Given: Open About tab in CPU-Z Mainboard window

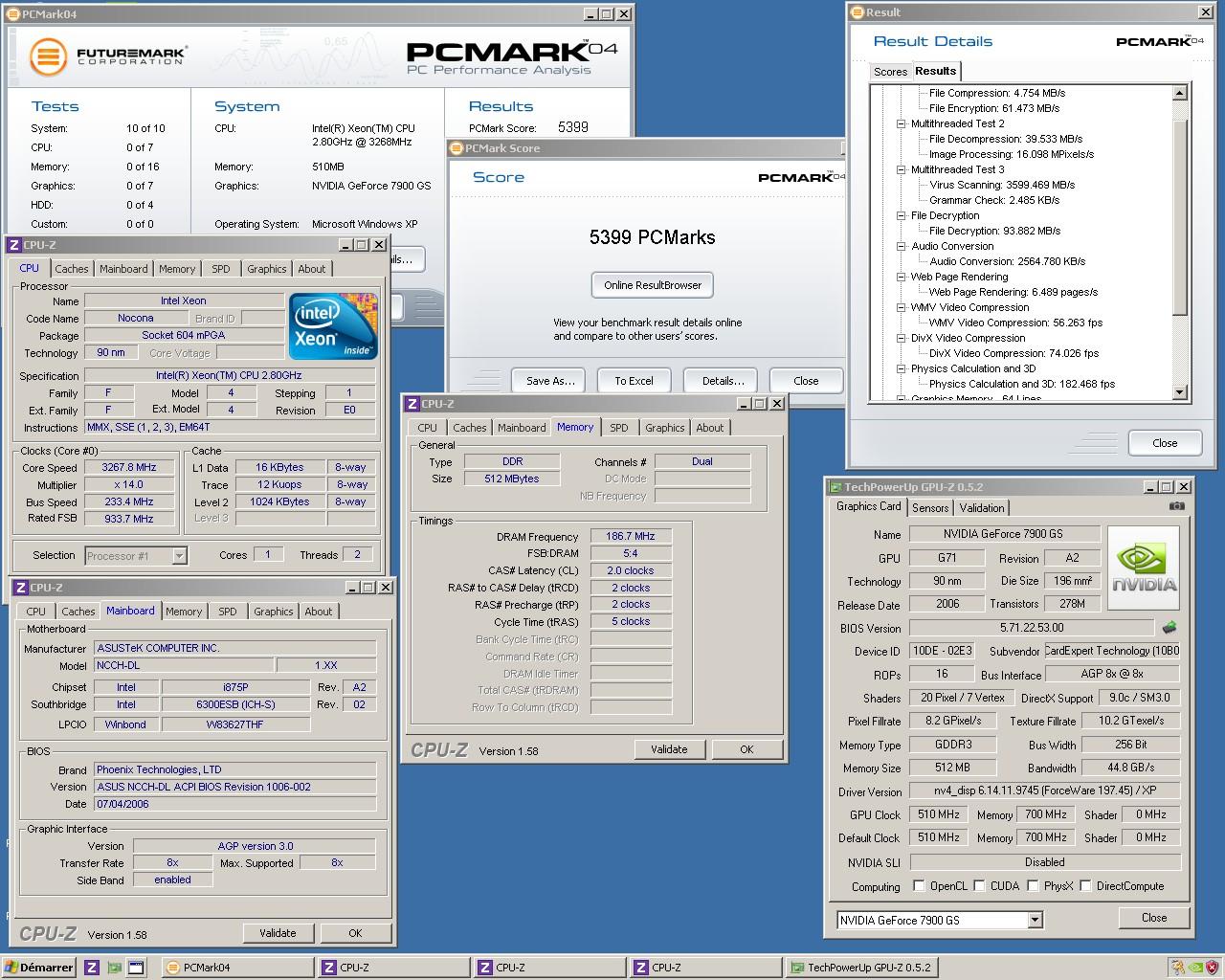Looking at the screenshot, I should [x=319, y=612].
